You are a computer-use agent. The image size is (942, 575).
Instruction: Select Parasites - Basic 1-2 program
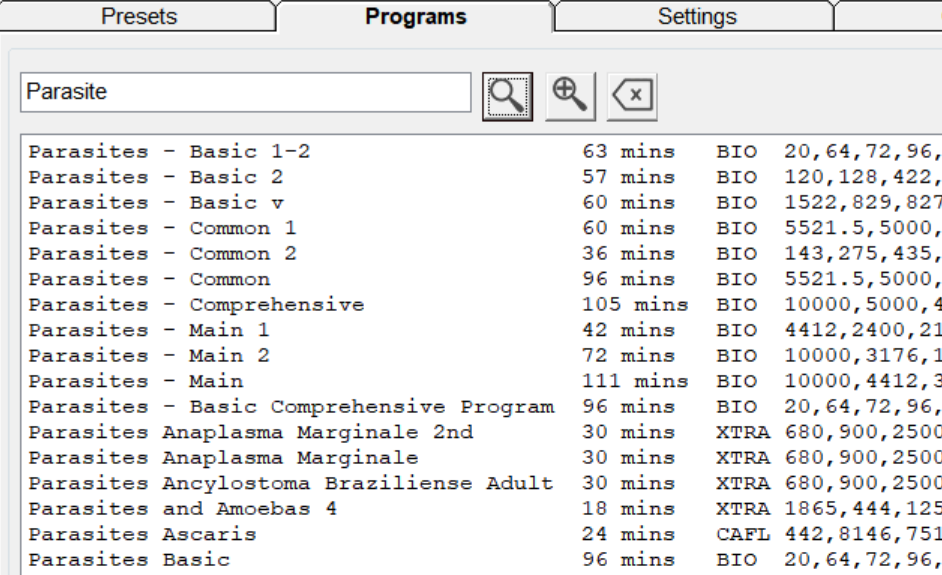tap(169, 152)
